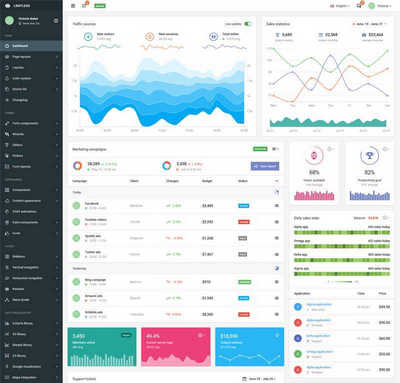Click the green status badge of the Bing campaign
This screenshot has width=400, height=383.
pyautogui.click(x=244, y=282)
